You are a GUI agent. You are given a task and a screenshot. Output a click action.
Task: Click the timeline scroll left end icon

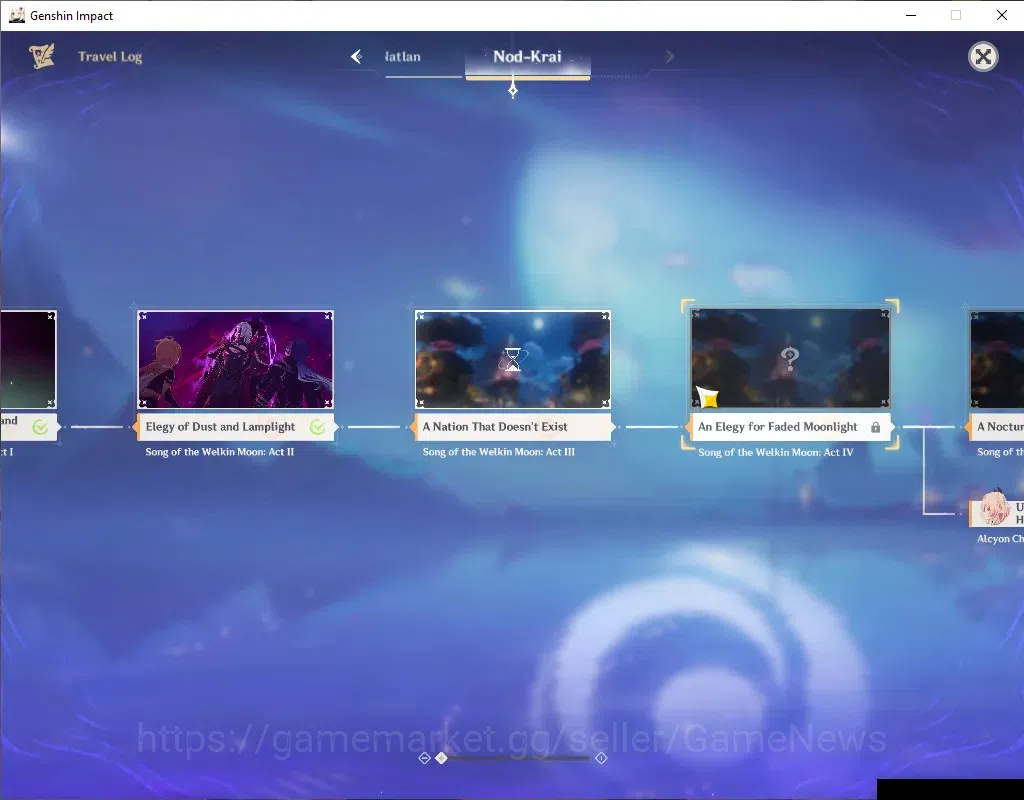coord(424,758)
